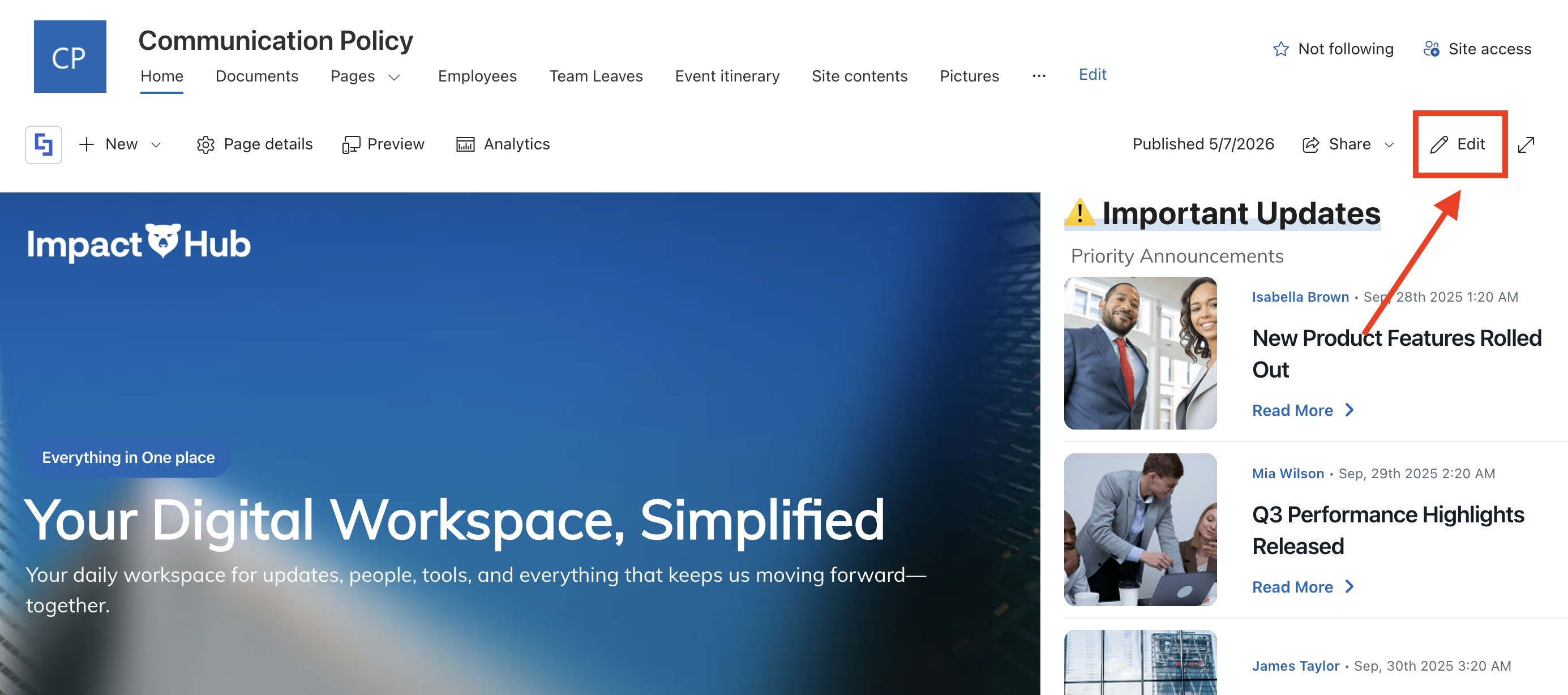The height and width of the screenshot is (695, 1568).
Task: Open the Team Leaves navigation item
Action: pyautogui.click(x=596, y=76)
